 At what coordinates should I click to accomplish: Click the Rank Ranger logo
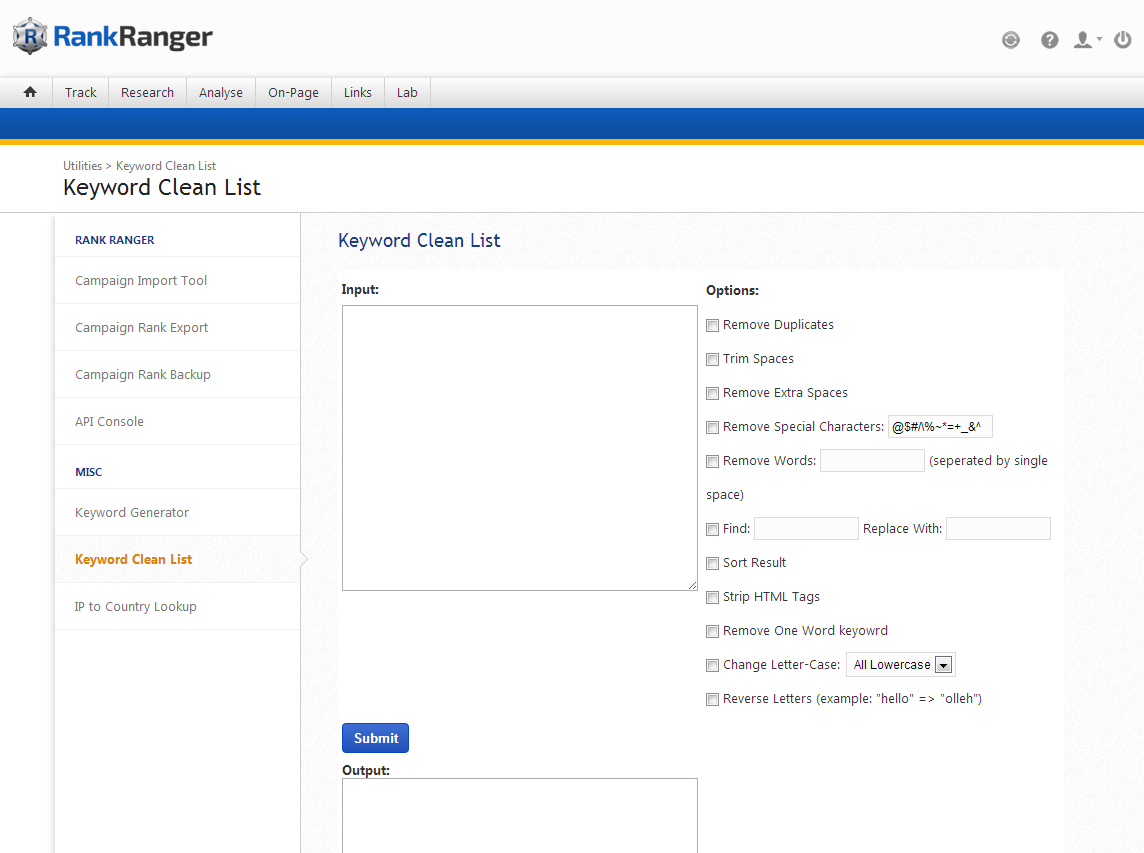point(112,38)
